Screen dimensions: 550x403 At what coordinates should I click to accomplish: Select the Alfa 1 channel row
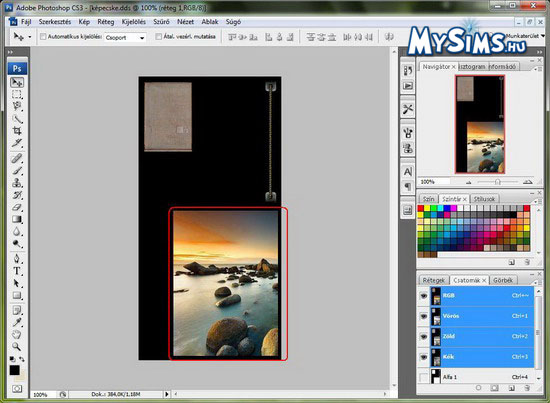click(475, 377)
